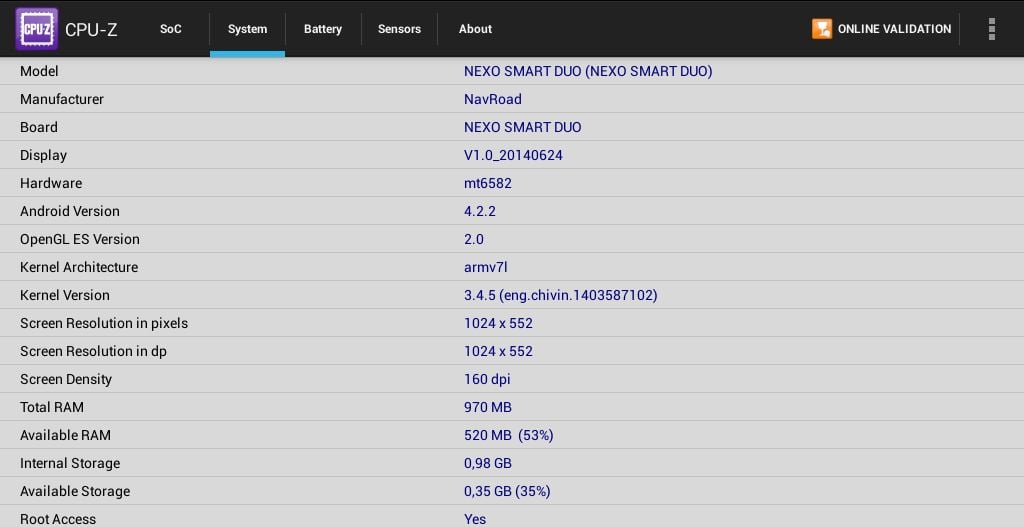
Task: Select the Screen Density label
Action: [66, 379]
